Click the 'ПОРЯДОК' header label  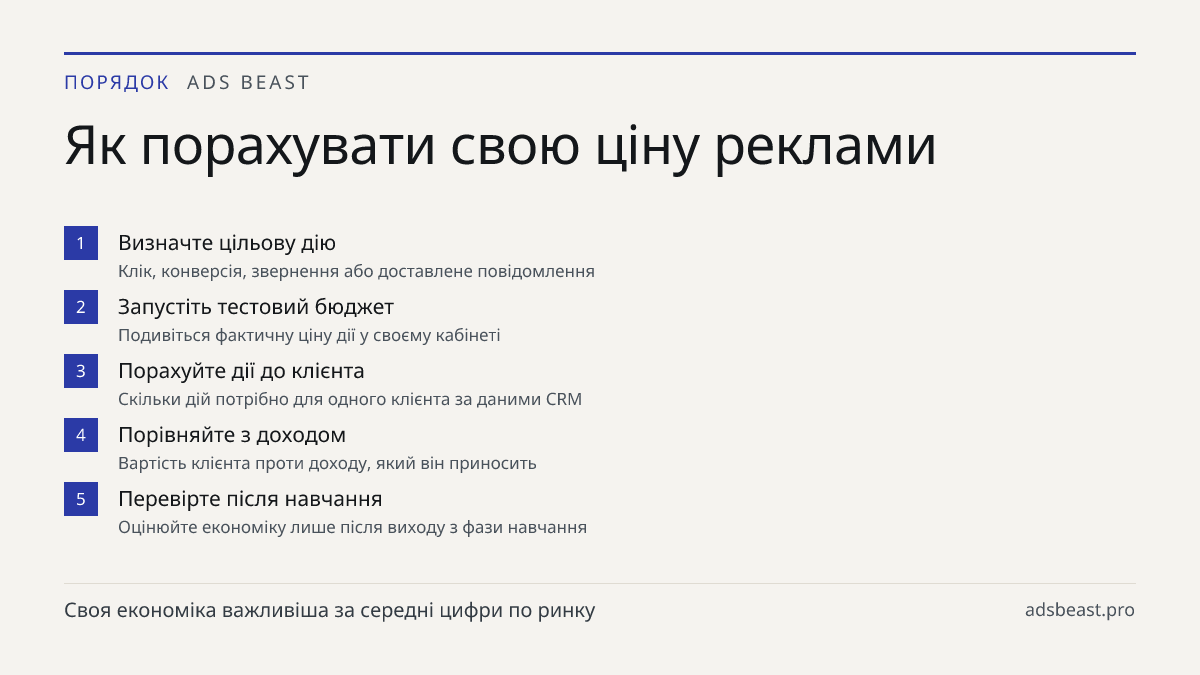click(117, 83)
